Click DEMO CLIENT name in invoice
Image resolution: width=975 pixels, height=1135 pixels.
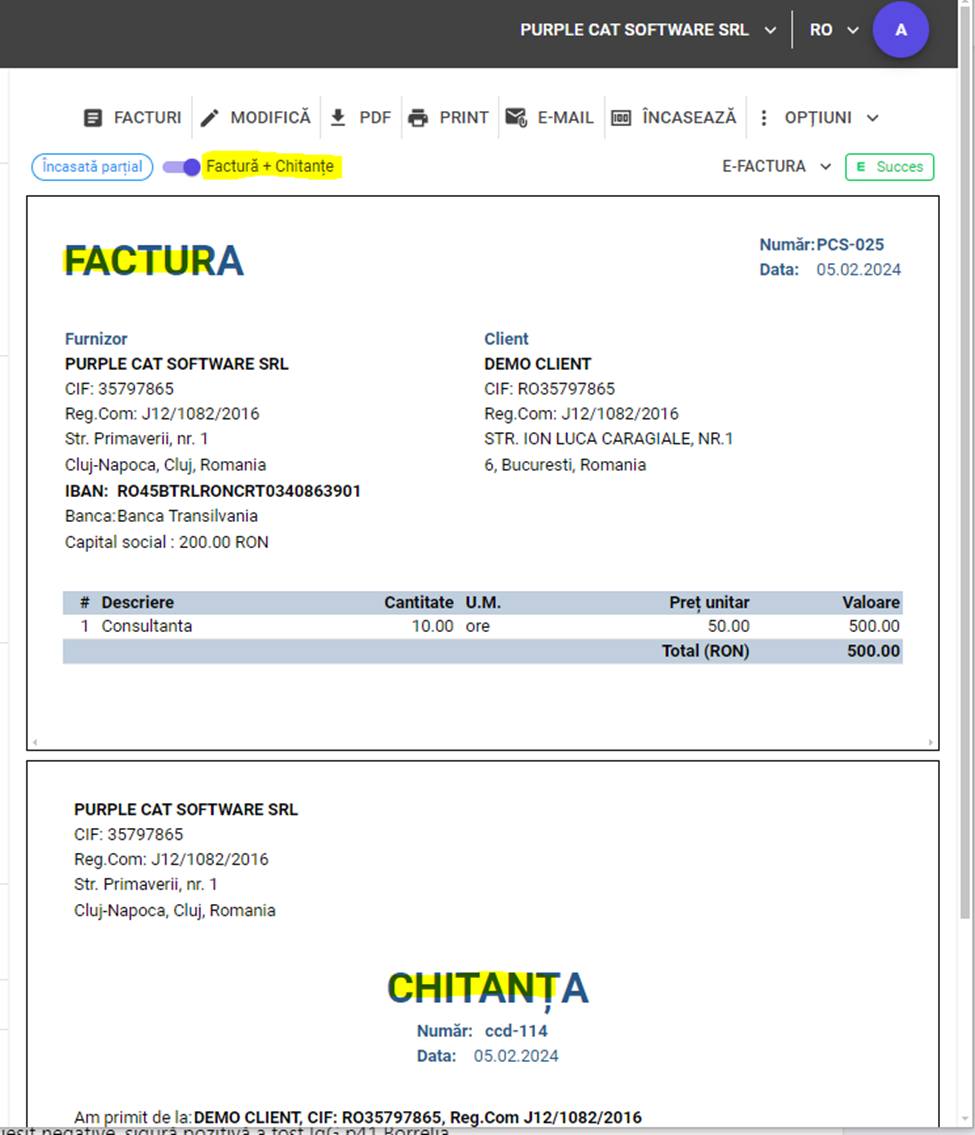[538, 364]
